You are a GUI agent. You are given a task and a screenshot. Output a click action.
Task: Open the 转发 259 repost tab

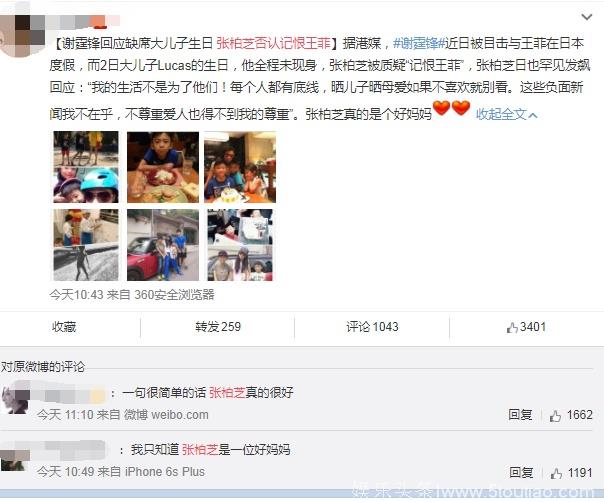tap(218, 327)
